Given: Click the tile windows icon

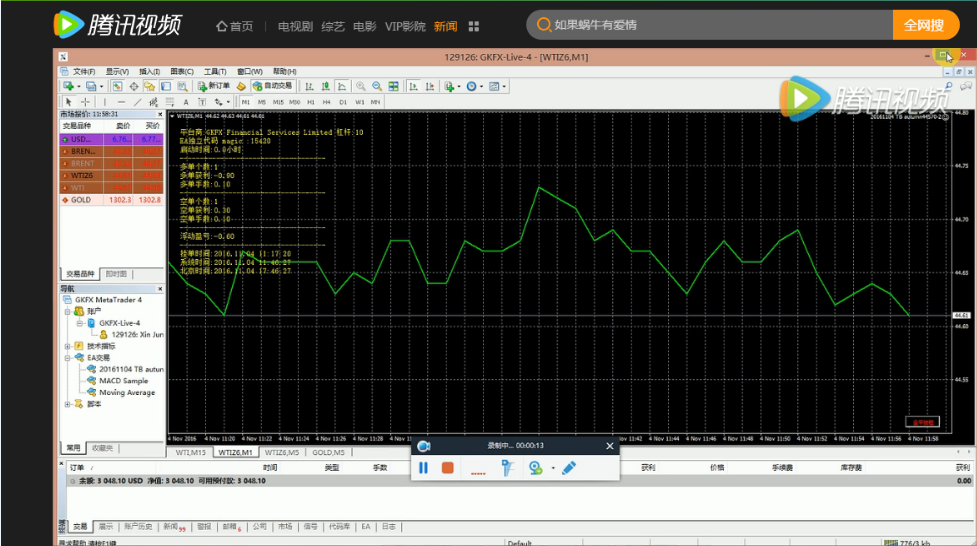Looking at the screenshot, I should [x=393, y=86].
